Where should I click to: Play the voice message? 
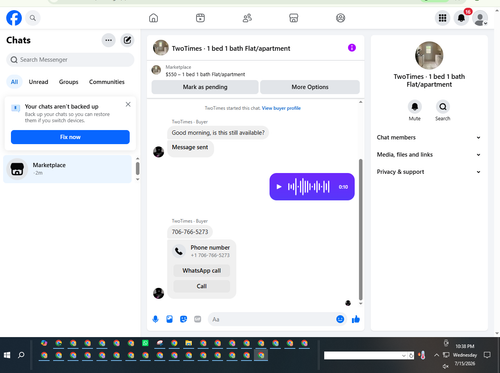(x=279, y=187)
